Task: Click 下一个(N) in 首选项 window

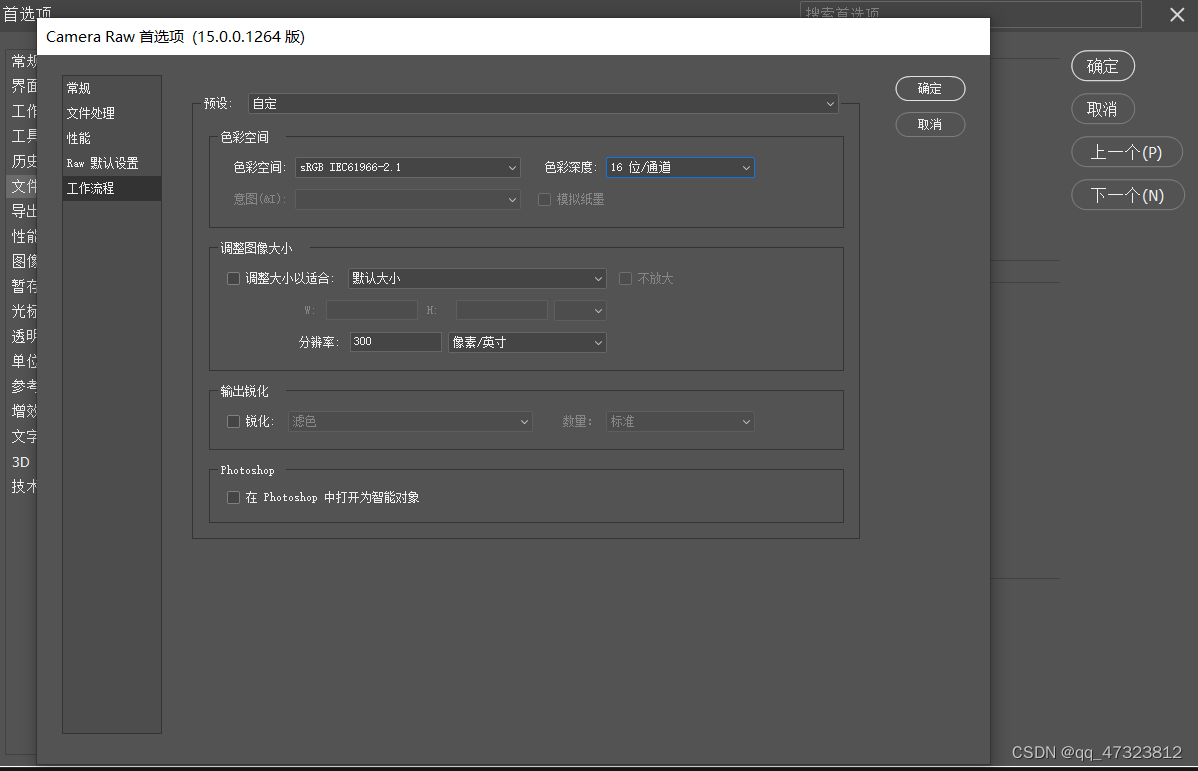Action: click(1128, 195)
